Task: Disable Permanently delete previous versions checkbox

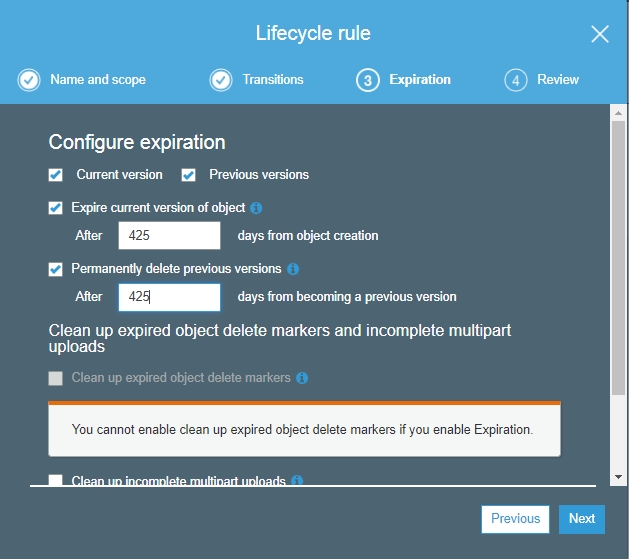Action: pos(56,269)
